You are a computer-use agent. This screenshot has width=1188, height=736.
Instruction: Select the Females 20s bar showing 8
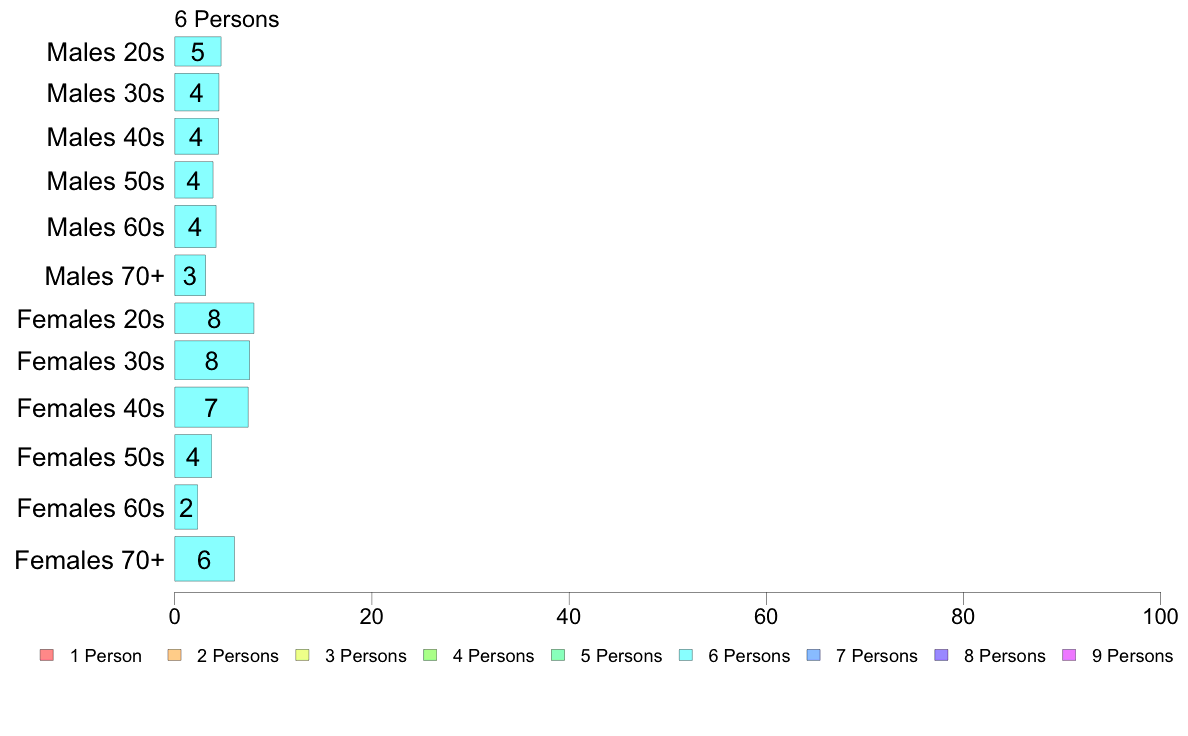pos(214,318)
